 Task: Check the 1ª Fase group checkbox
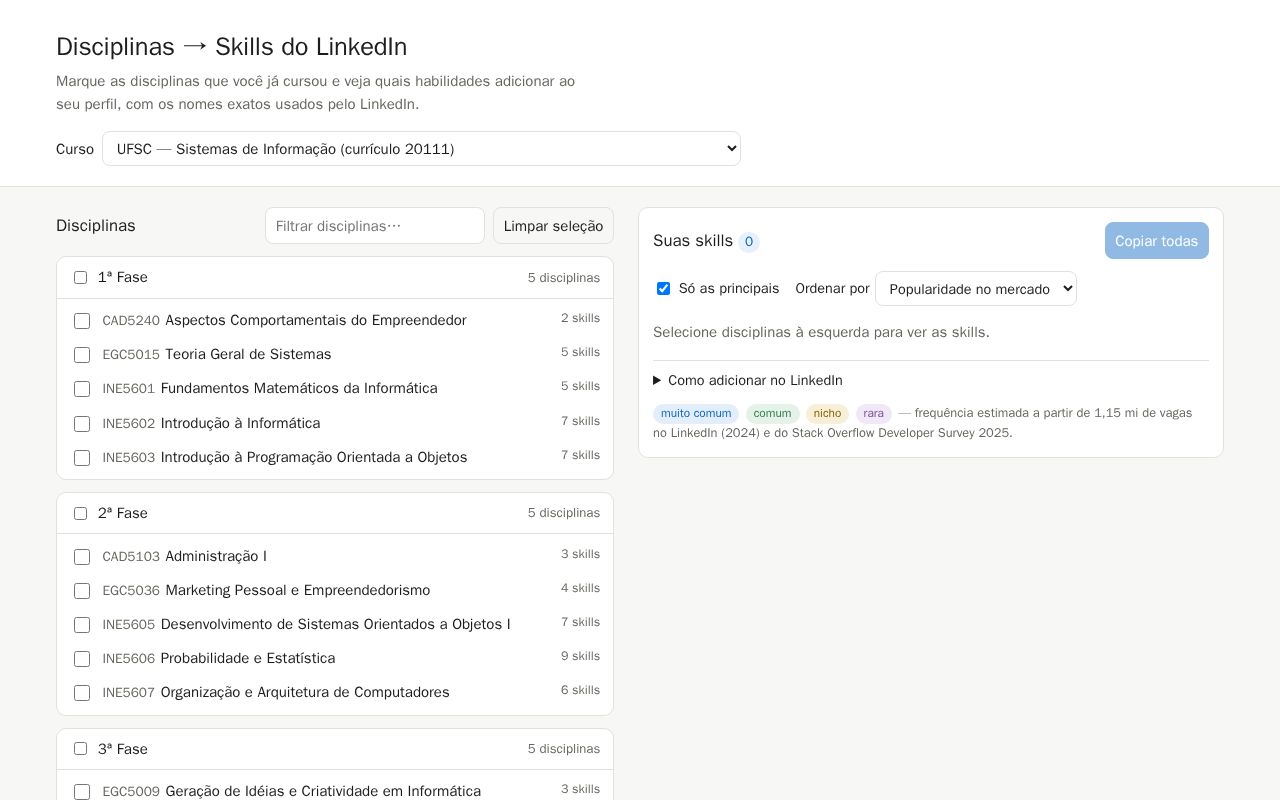(x=81, y=278)
